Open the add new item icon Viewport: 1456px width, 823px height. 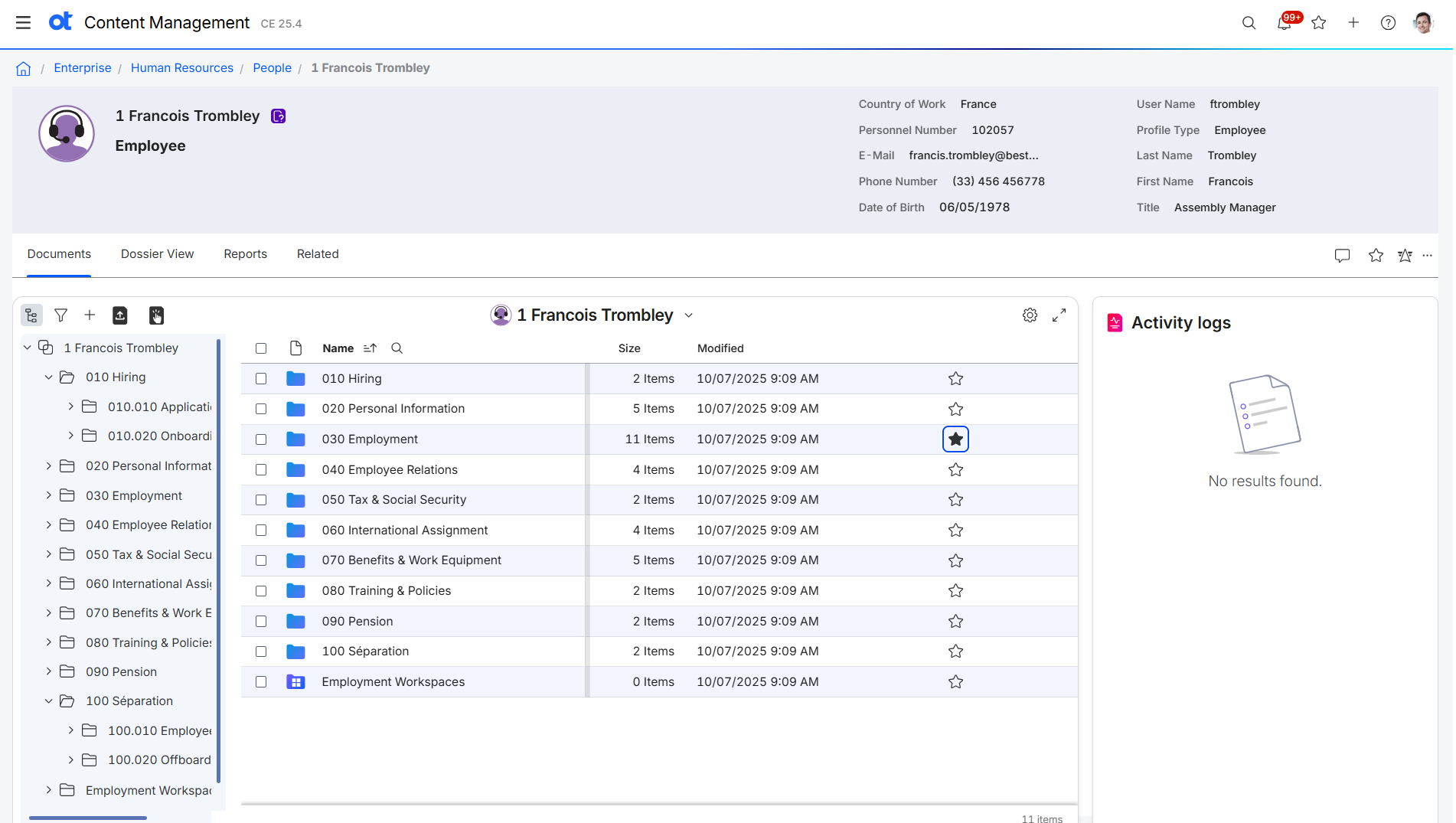pyautogui.click(x=90, y=315)
